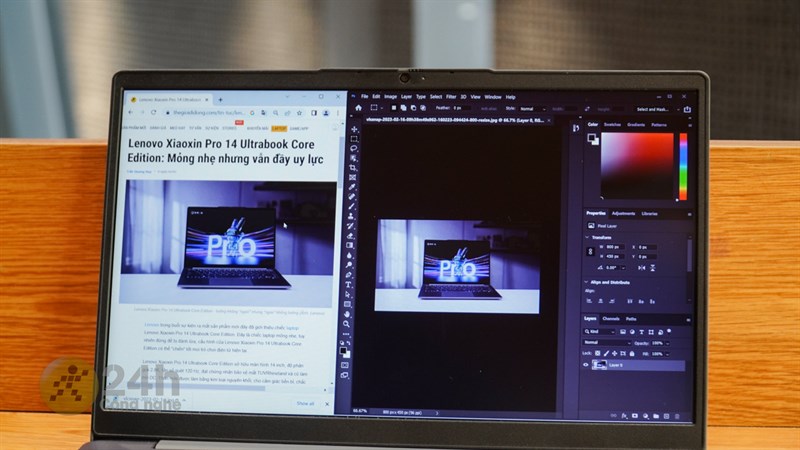Open the rotation angle dropdown
This screenshot has height=450, width=800.
[623, 268]
